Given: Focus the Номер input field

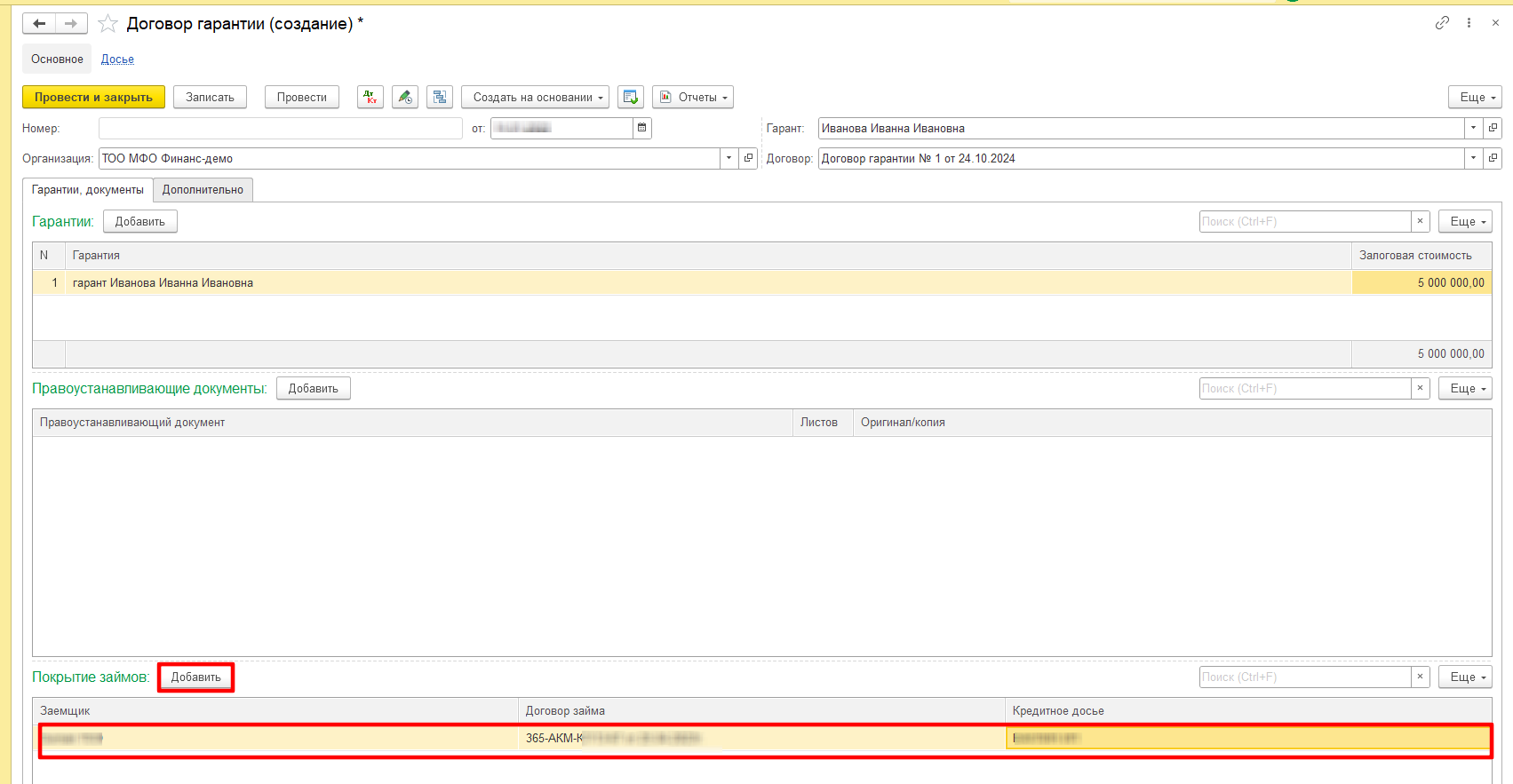Looking at the screenshot, I should point(281,128).
